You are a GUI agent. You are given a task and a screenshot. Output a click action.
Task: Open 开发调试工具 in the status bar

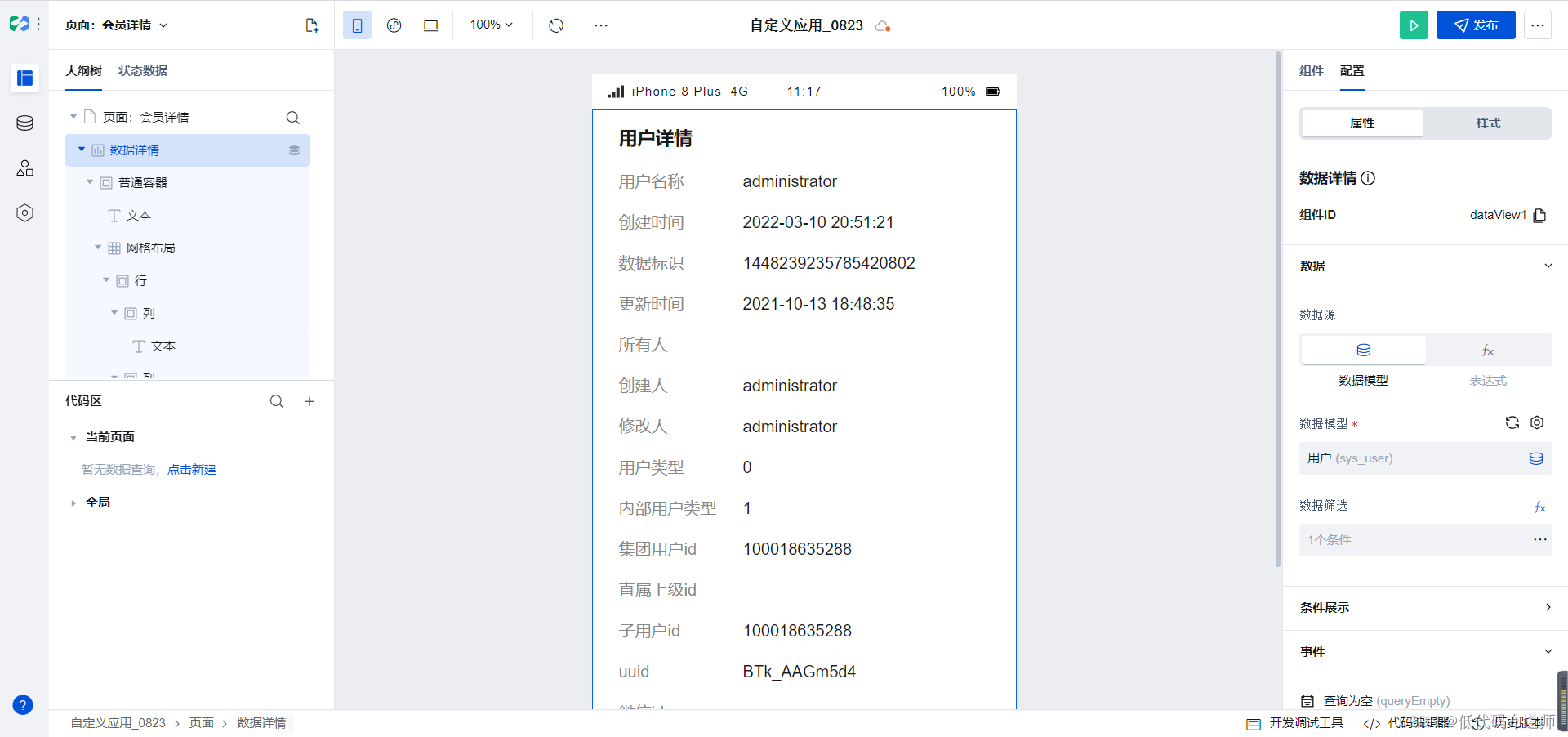click(x=1295, y=723)
